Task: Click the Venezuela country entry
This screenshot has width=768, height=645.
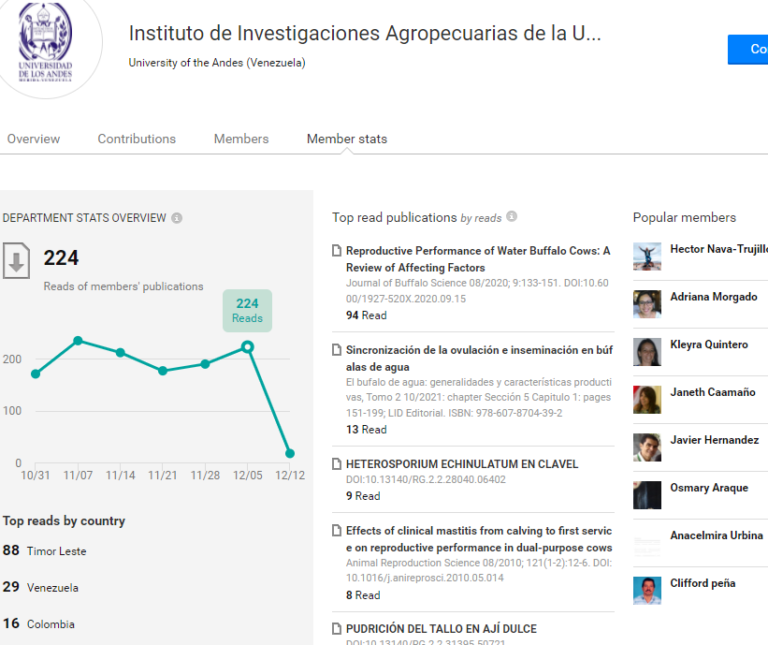Action: [41, 587]
